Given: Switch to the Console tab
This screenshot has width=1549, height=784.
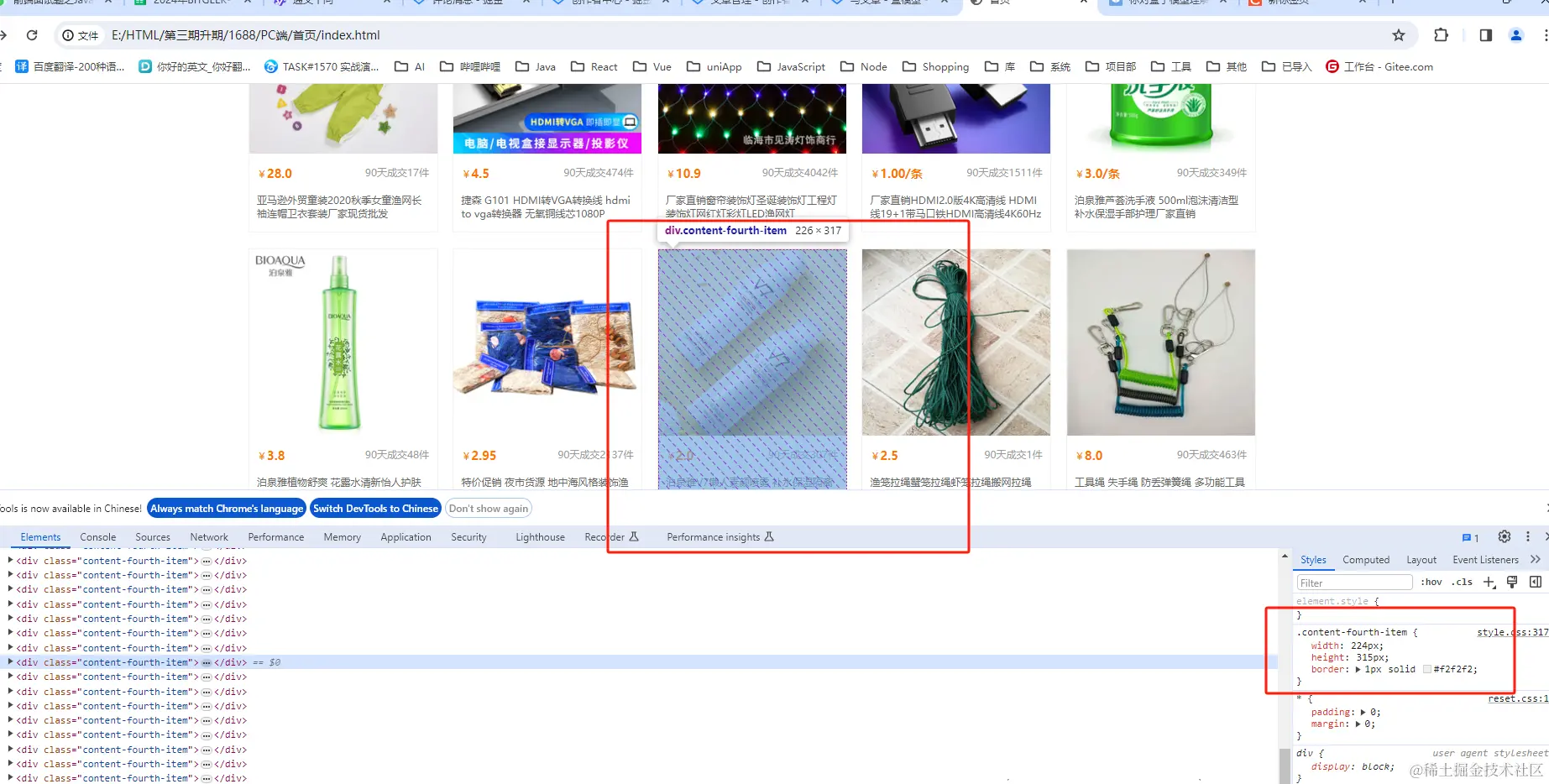Looking at the screenshot, I should (98, 537).
